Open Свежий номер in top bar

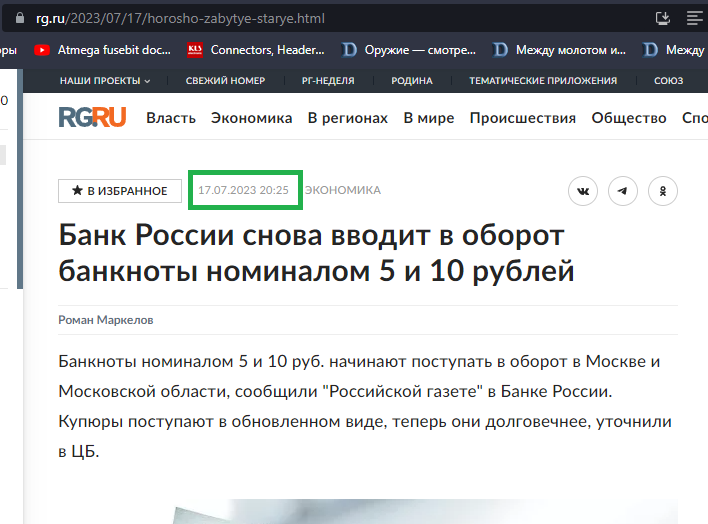click(x=225, y=81)
